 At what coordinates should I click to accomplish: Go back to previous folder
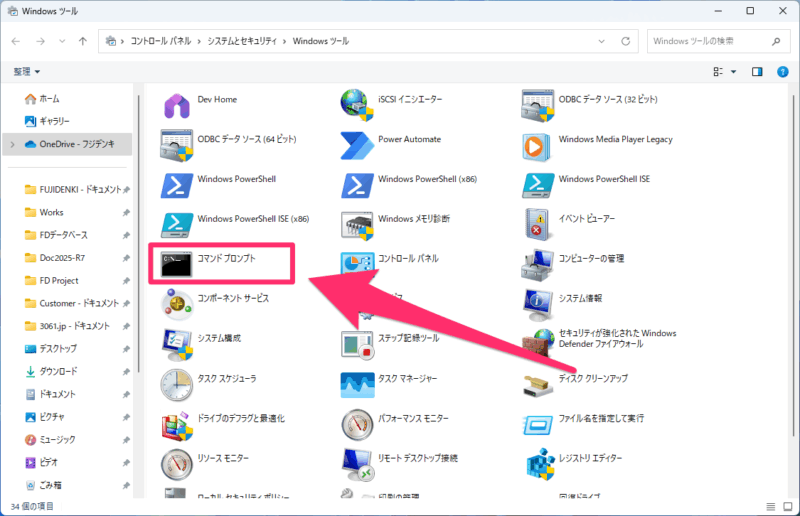[16, 41]
